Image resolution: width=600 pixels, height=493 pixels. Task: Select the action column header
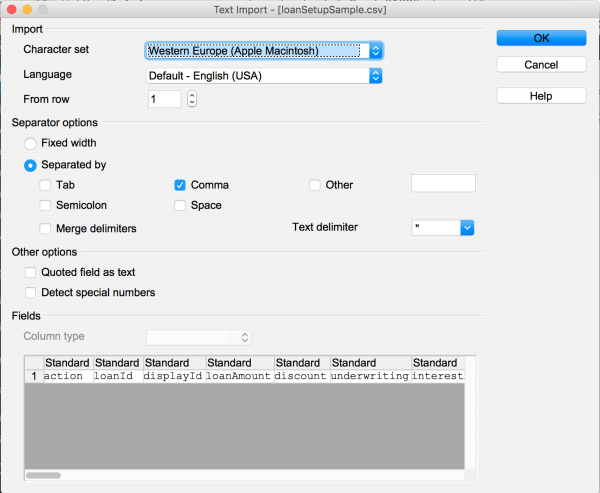[68, 362]
